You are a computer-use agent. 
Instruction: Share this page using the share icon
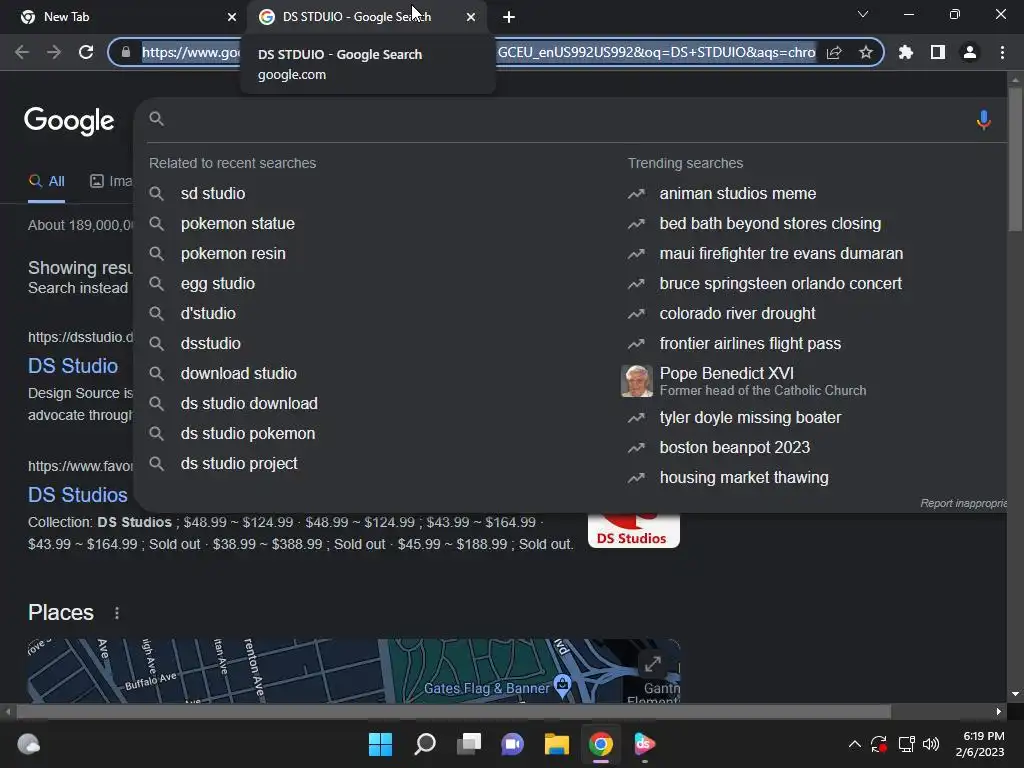tap(834, 52)
